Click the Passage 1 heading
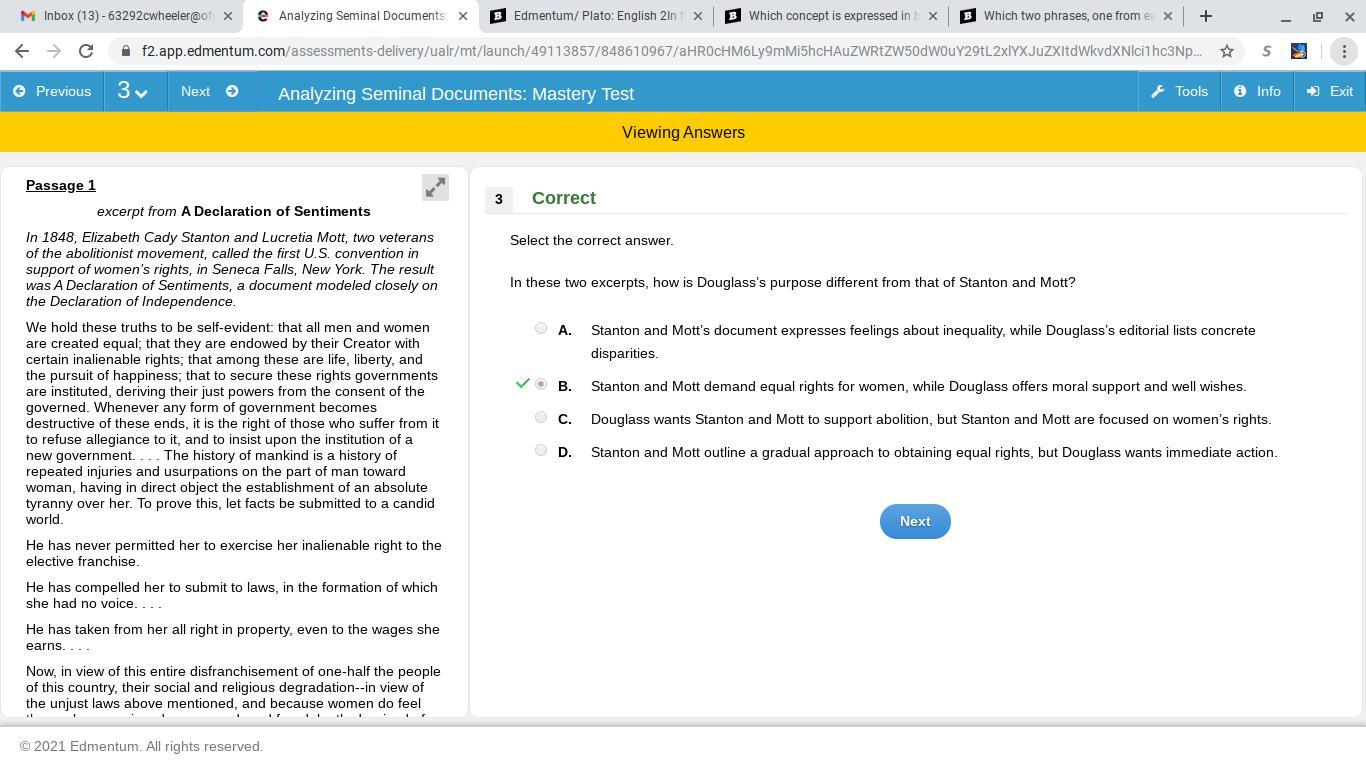This screenshot has height=768, width=1366. pyautogui.click(x=61, y=185)
